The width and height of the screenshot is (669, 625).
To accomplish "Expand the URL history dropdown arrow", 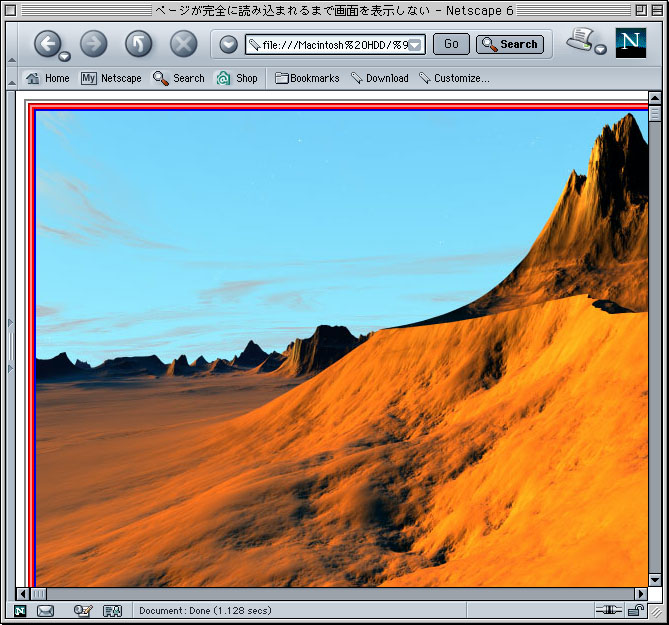I will pos(416,45).
